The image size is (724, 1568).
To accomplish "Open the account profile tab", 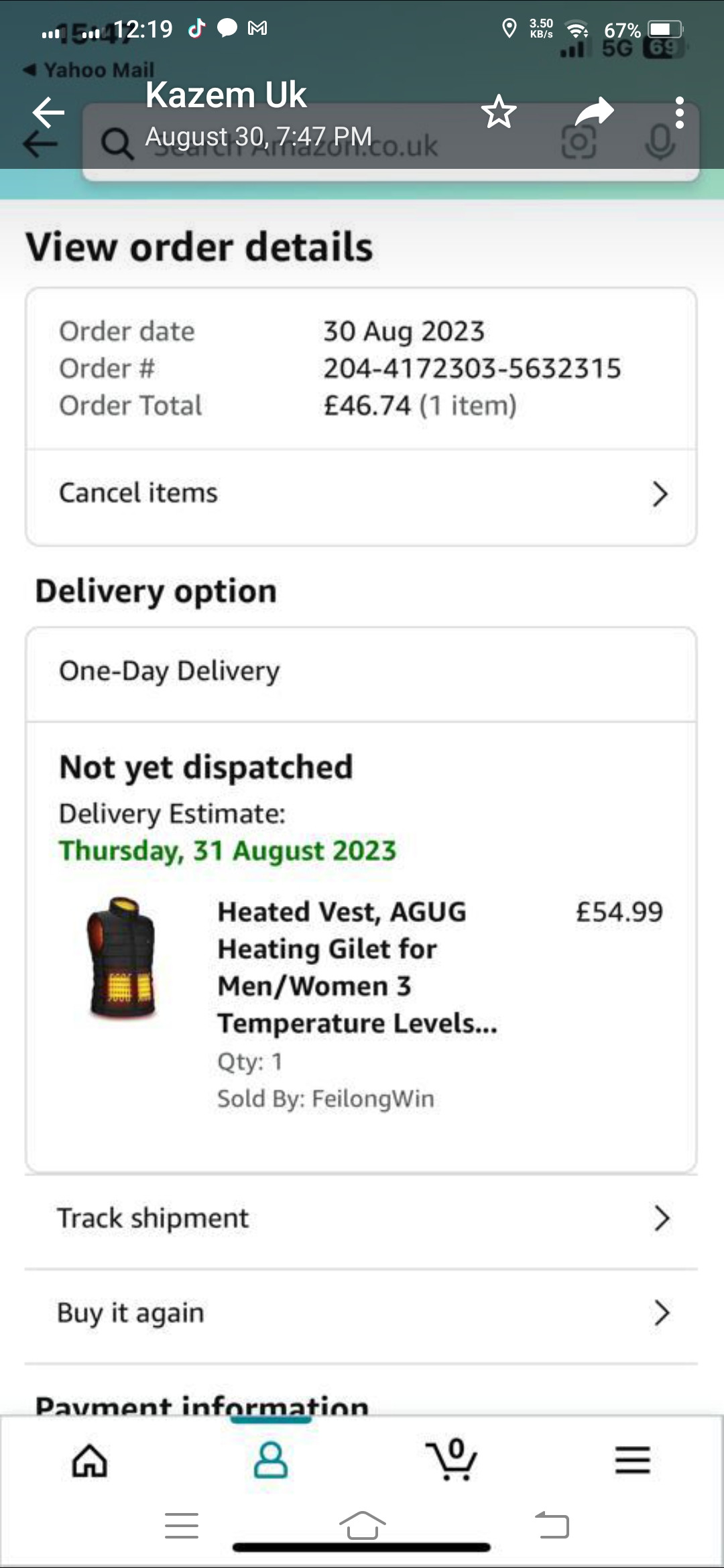I will point(271,1461).
